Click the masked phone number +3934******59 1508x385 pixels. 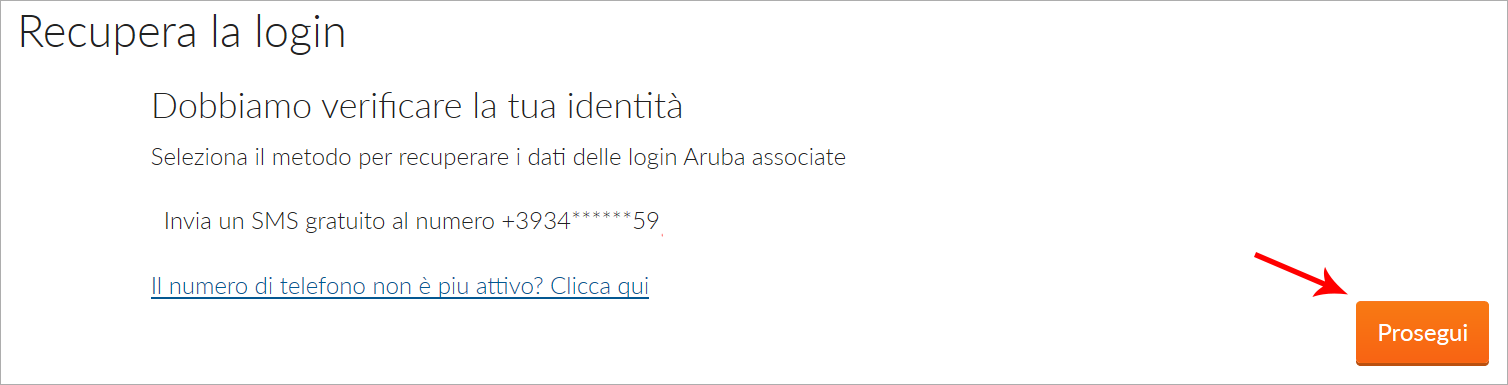click(580, 221)
